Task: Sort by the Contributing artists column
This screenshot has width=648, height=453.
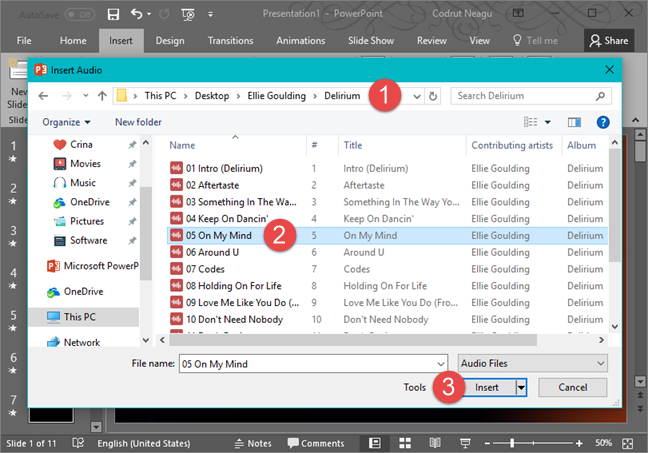Action: (x=512, y=145)
